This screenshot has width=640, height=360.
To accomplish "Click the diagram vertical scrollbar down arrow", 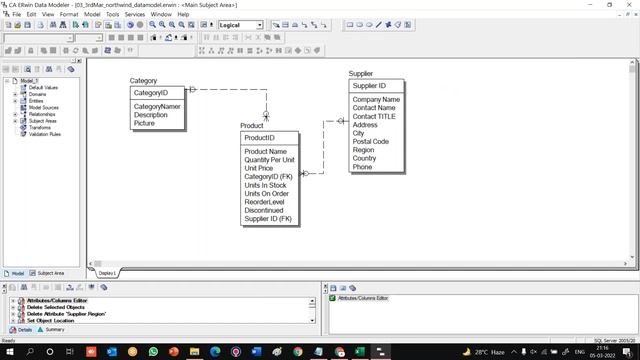I will [x=632, y=257].
